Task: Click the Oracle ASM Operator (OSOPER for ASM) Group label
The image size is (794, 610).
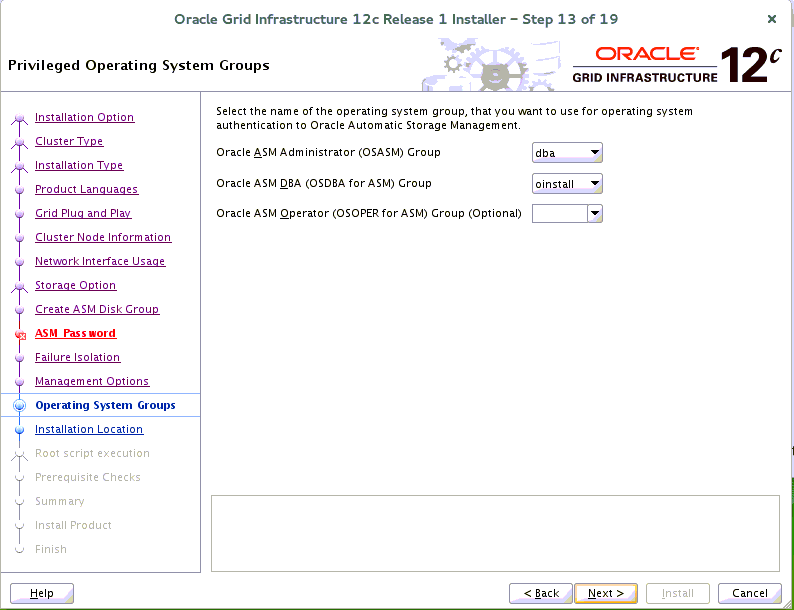Action: point(369,213)
